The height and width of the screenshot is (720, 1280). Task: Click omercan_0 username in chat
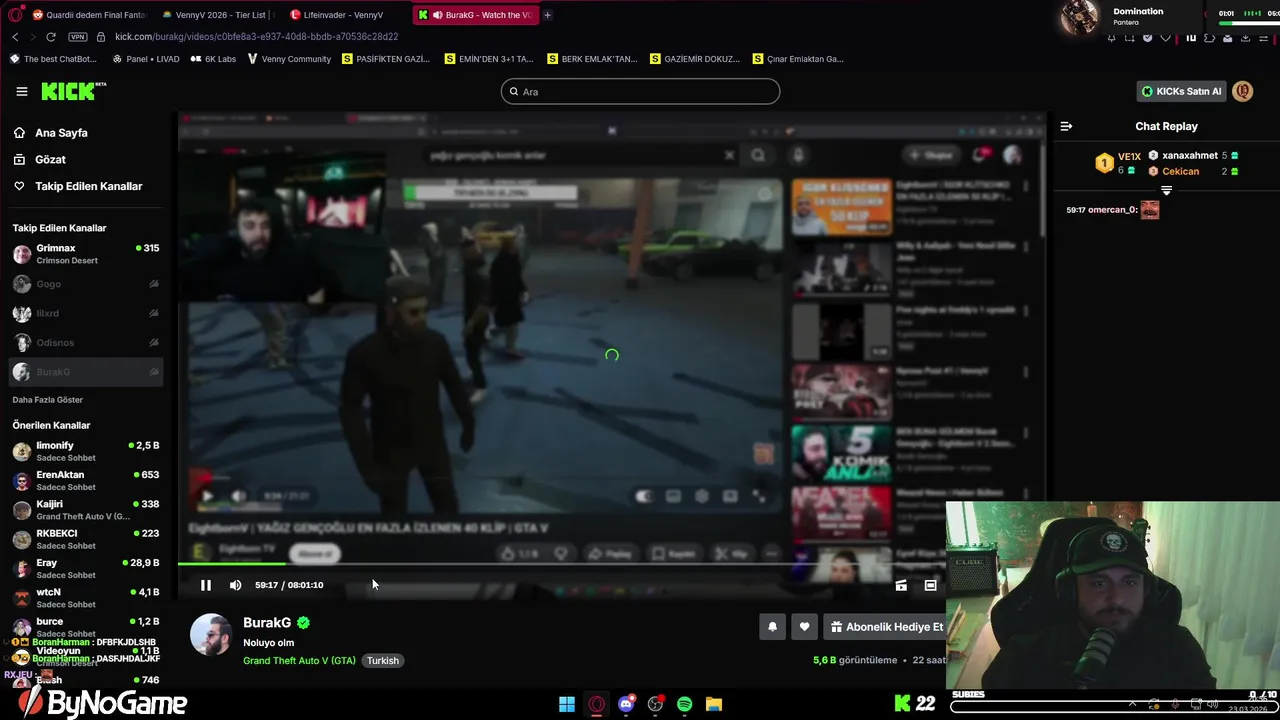pyautogui.click(x=1112, y=210)
